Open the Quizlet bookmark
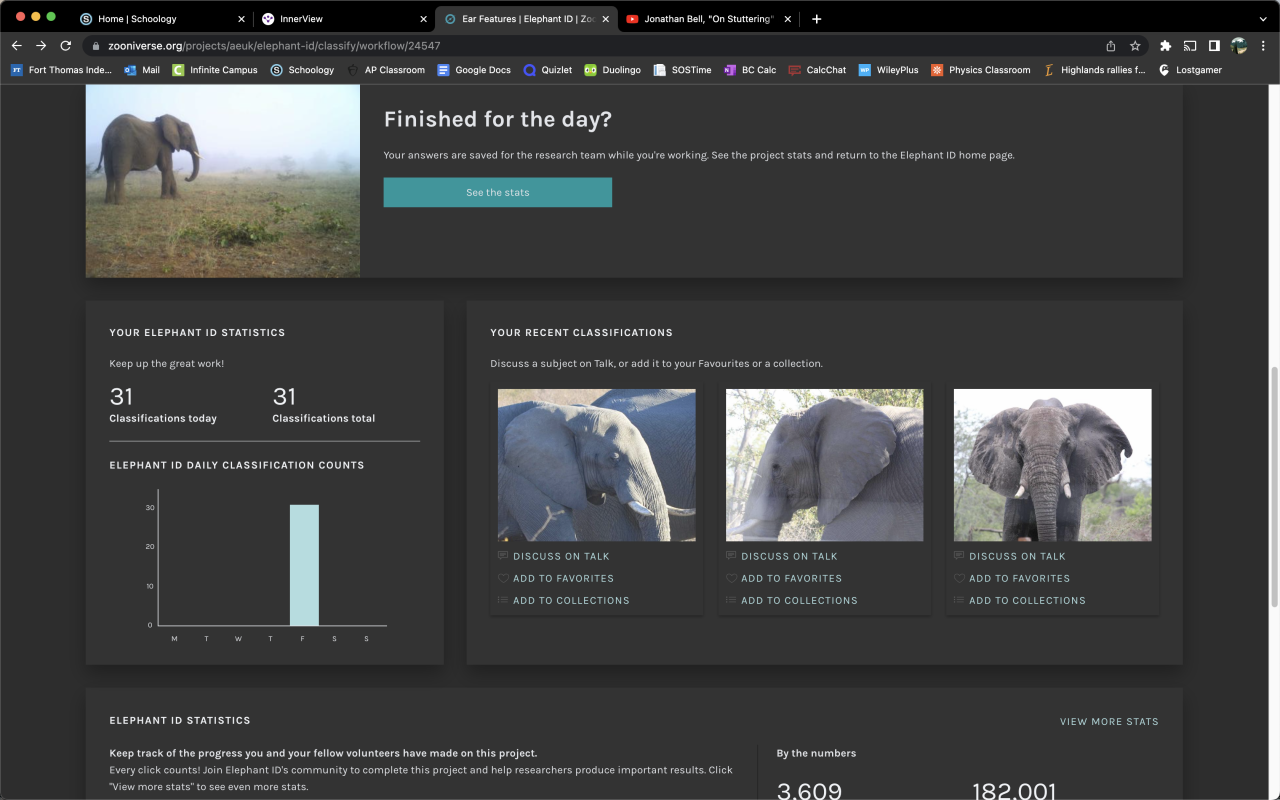1280x800 pixels. pos(548,70)
